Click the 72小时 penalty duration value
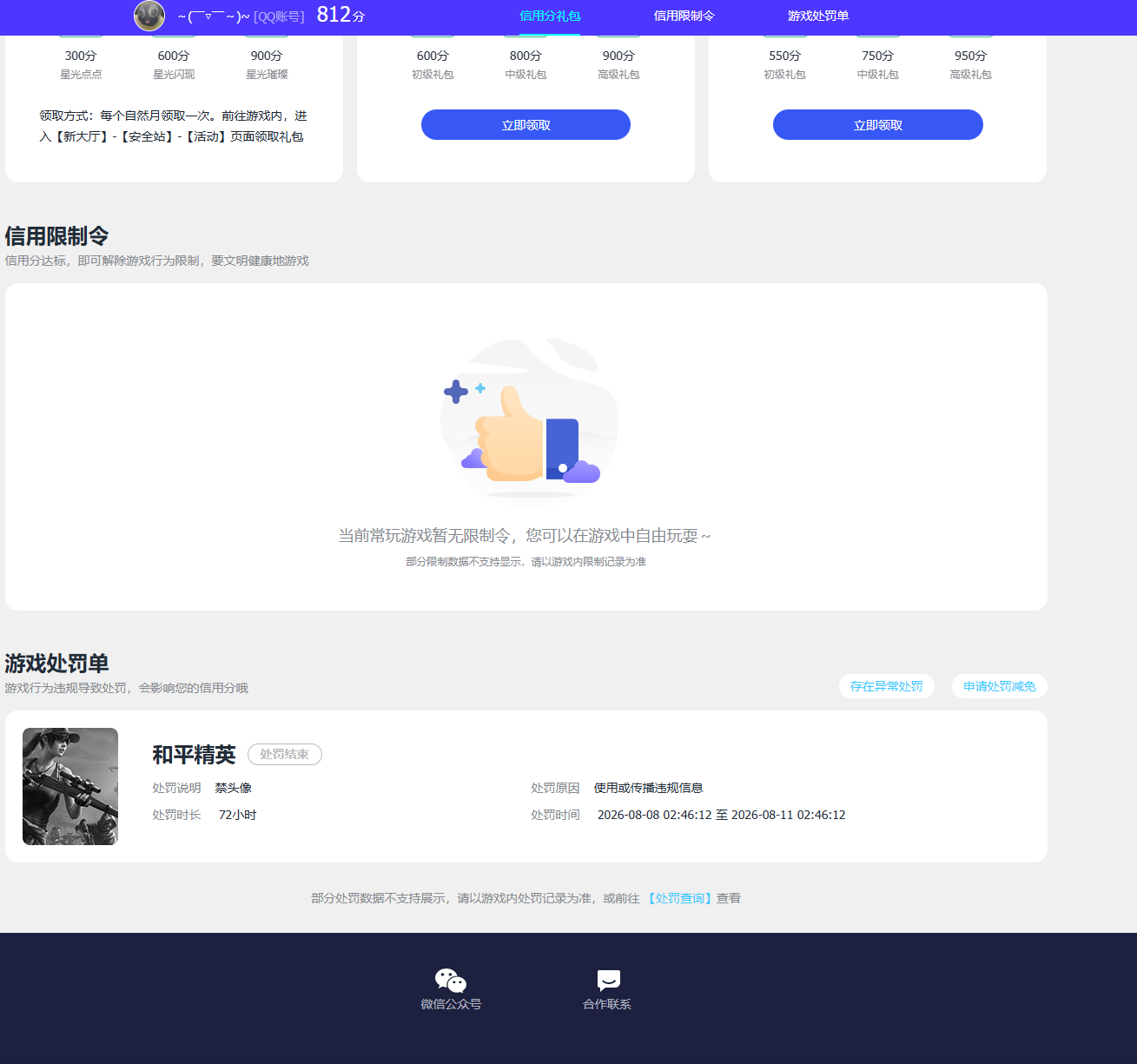The height and width of the screenshot is (1064, 1137). point(238,815)
